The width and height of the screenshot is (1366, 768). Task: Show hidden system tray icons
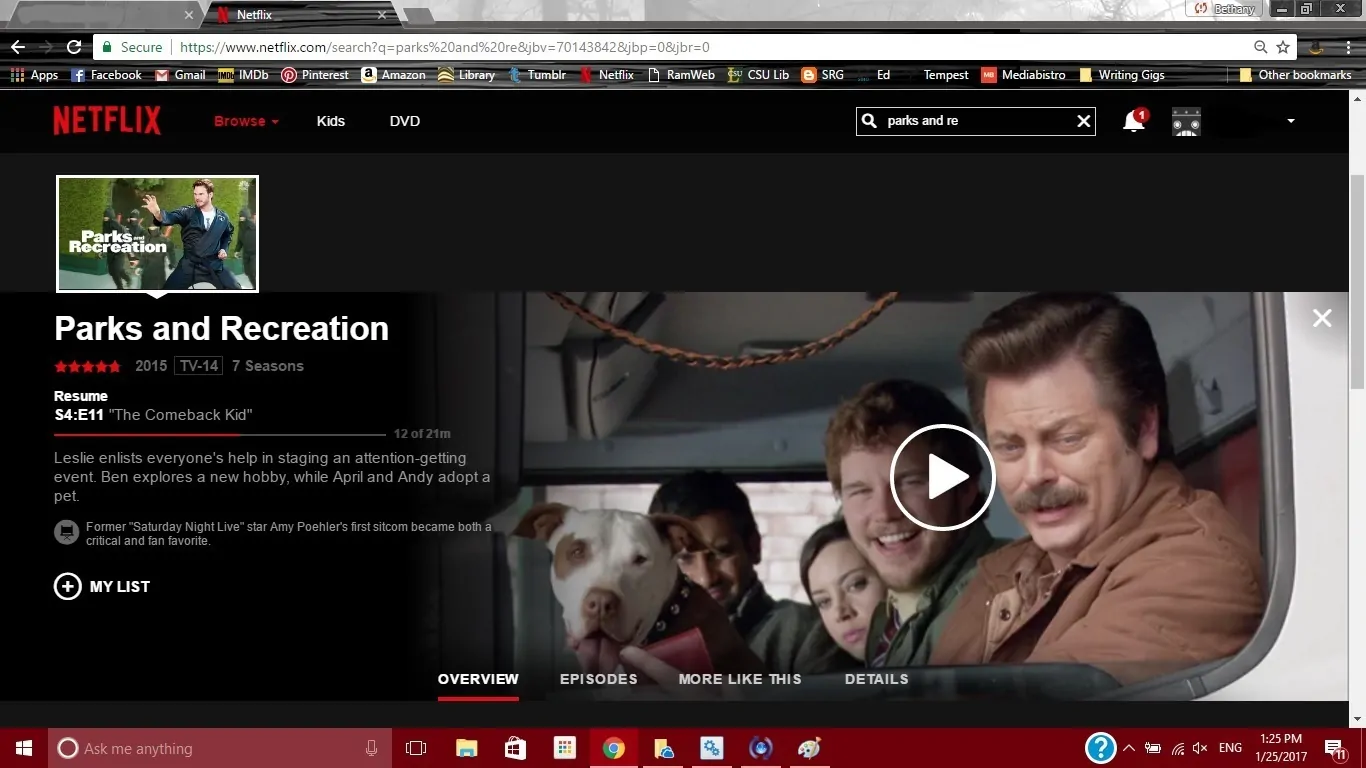coord(1129,748)
